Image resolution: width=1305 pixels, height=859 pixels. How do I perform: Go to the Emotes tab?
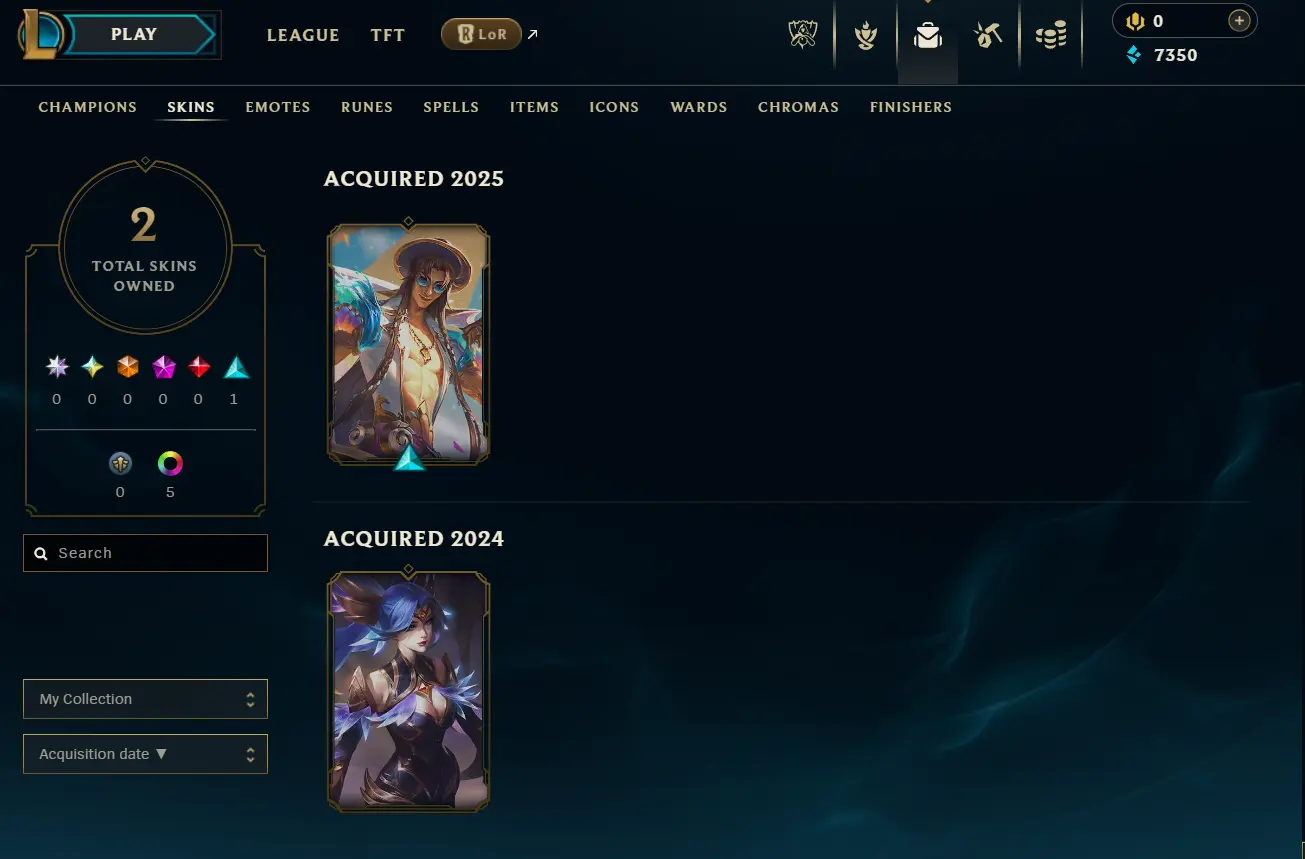click(x=278, y=107)
